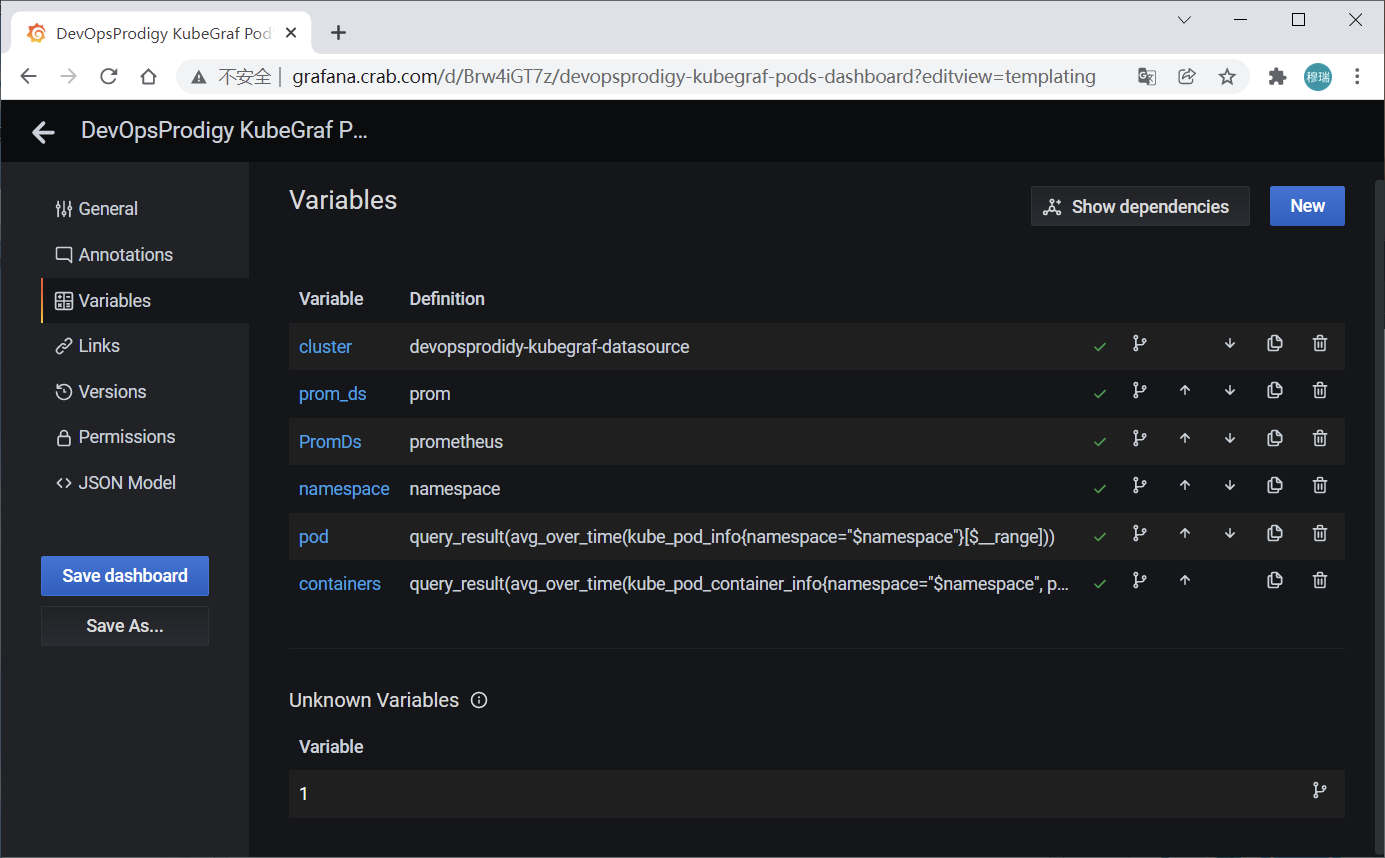
Task: Click the Unknown Variables info icon
Action: pyautogui.click(x=479, y=700)
